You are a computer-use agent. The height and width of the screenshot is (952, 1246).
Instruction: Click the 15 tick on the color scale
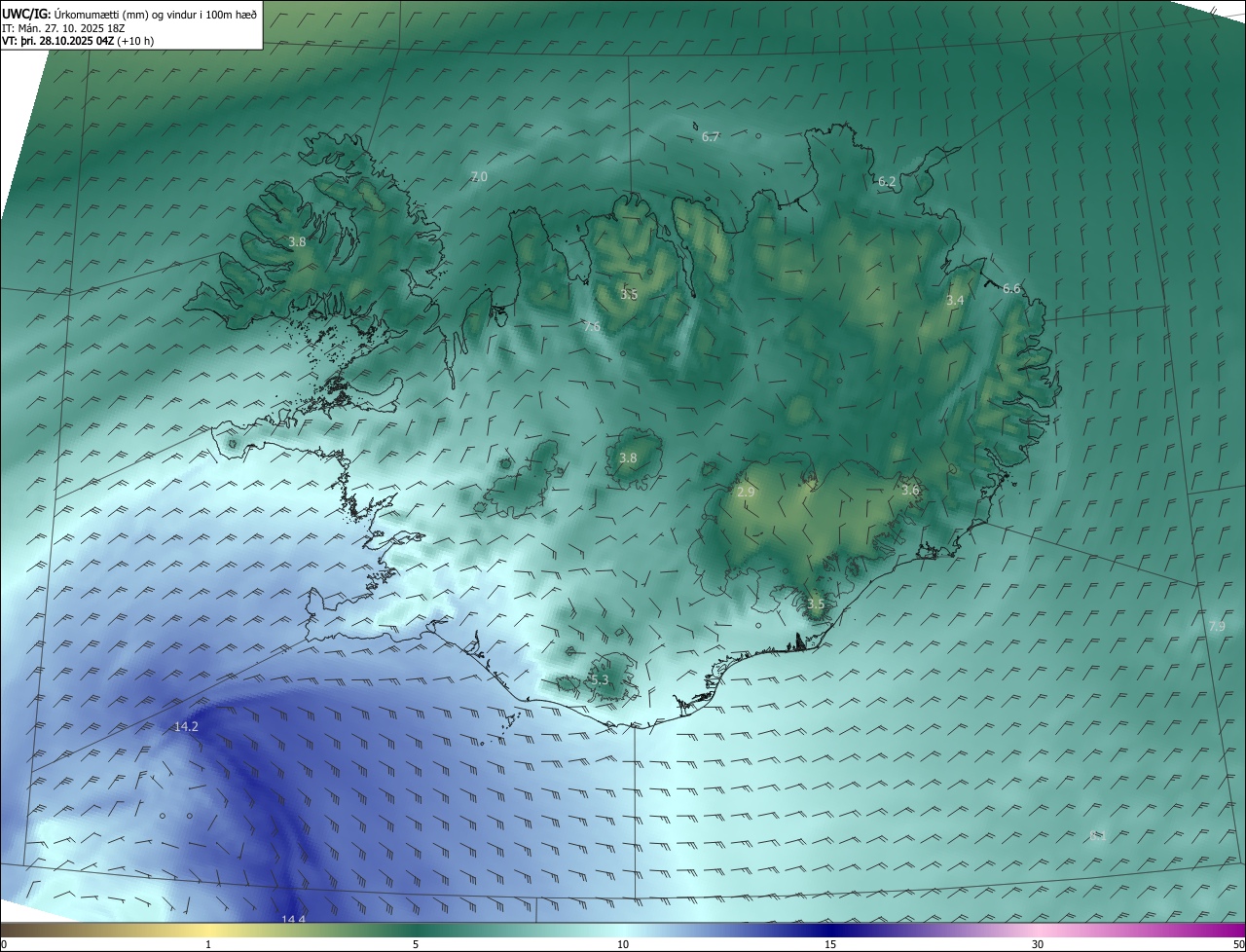tap(830, 944)
